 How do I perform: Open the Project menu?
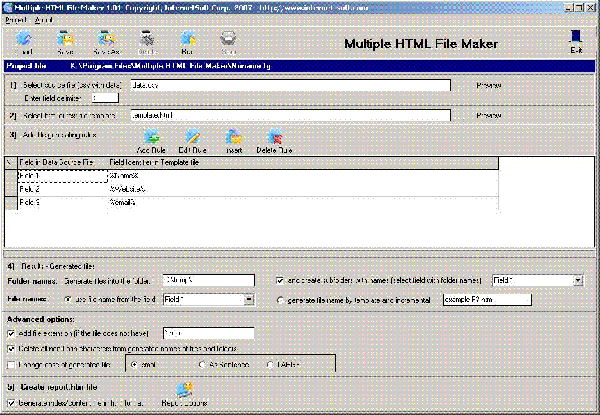16,19
